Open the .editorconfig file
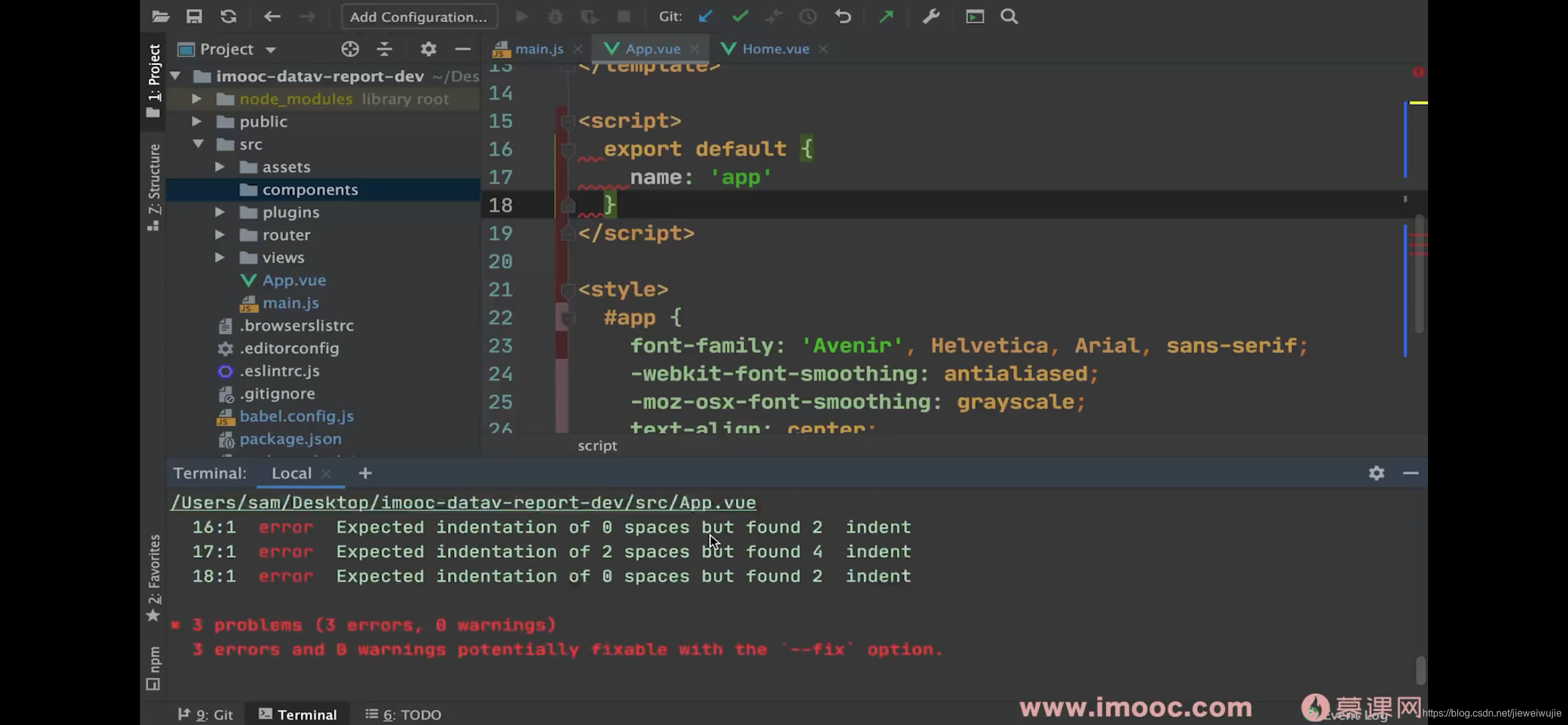Image resolution: width=1568 pixels, height=725 pixels. point(289,348)
